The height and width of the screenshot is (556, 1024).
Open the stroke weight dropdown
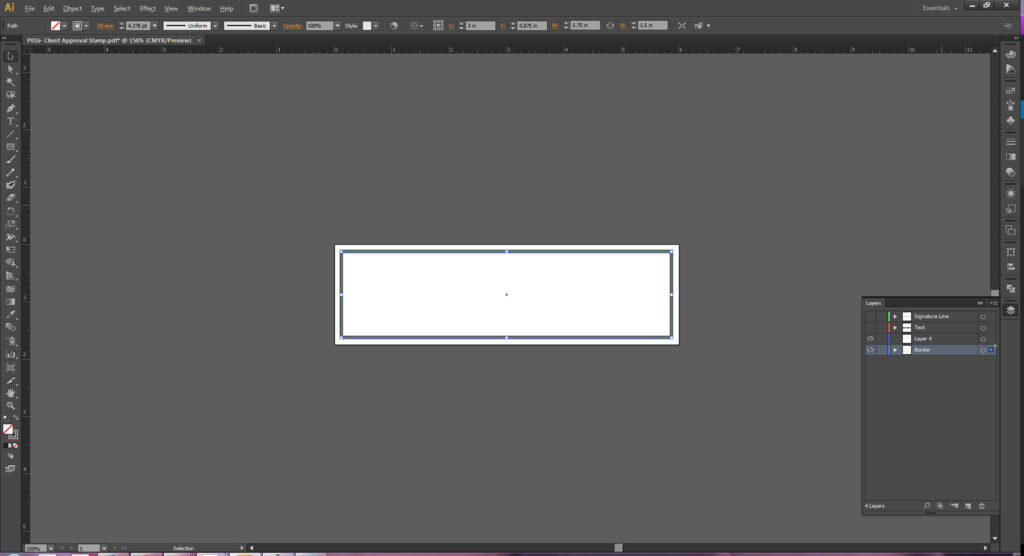pyautogui.click(x=155, y=25)
